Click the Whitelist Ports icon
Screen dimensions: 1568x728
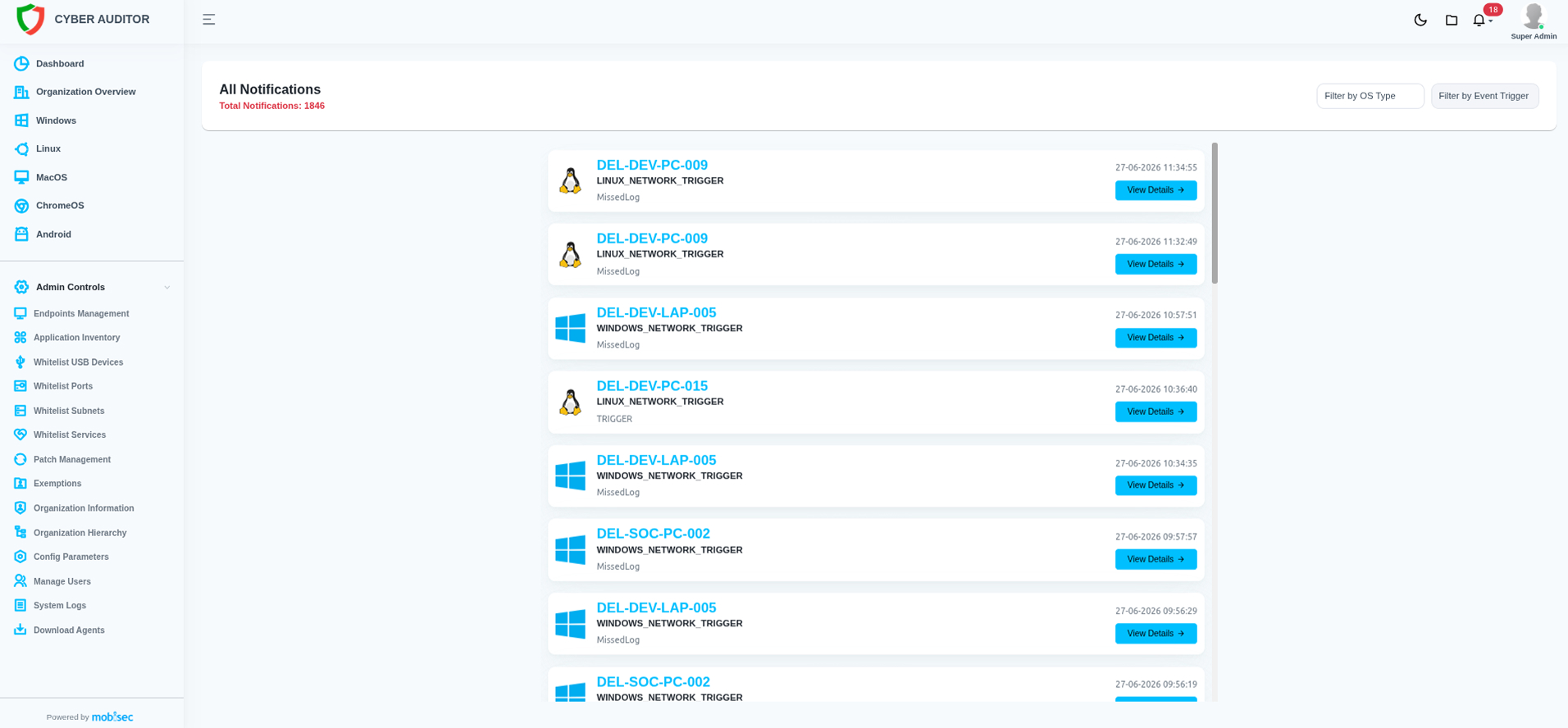point(21,386)
